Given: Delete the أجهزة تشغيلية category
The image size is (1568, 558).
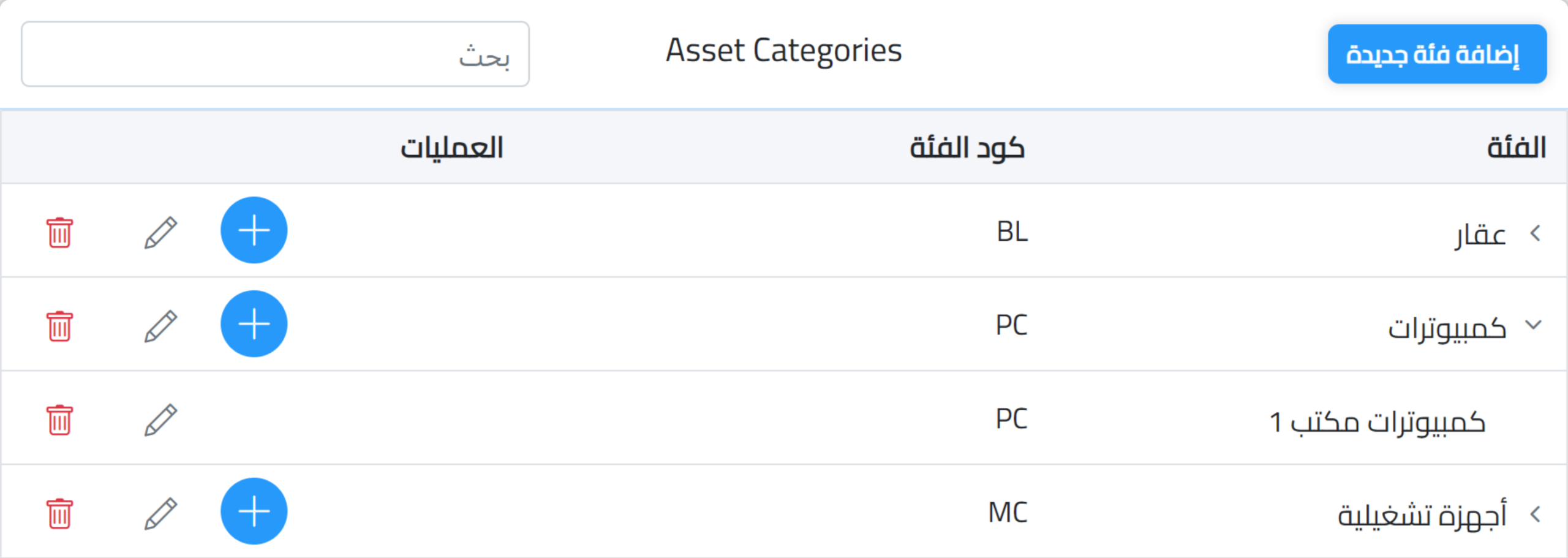Looking at the screenshot, I should click(59, 513).
